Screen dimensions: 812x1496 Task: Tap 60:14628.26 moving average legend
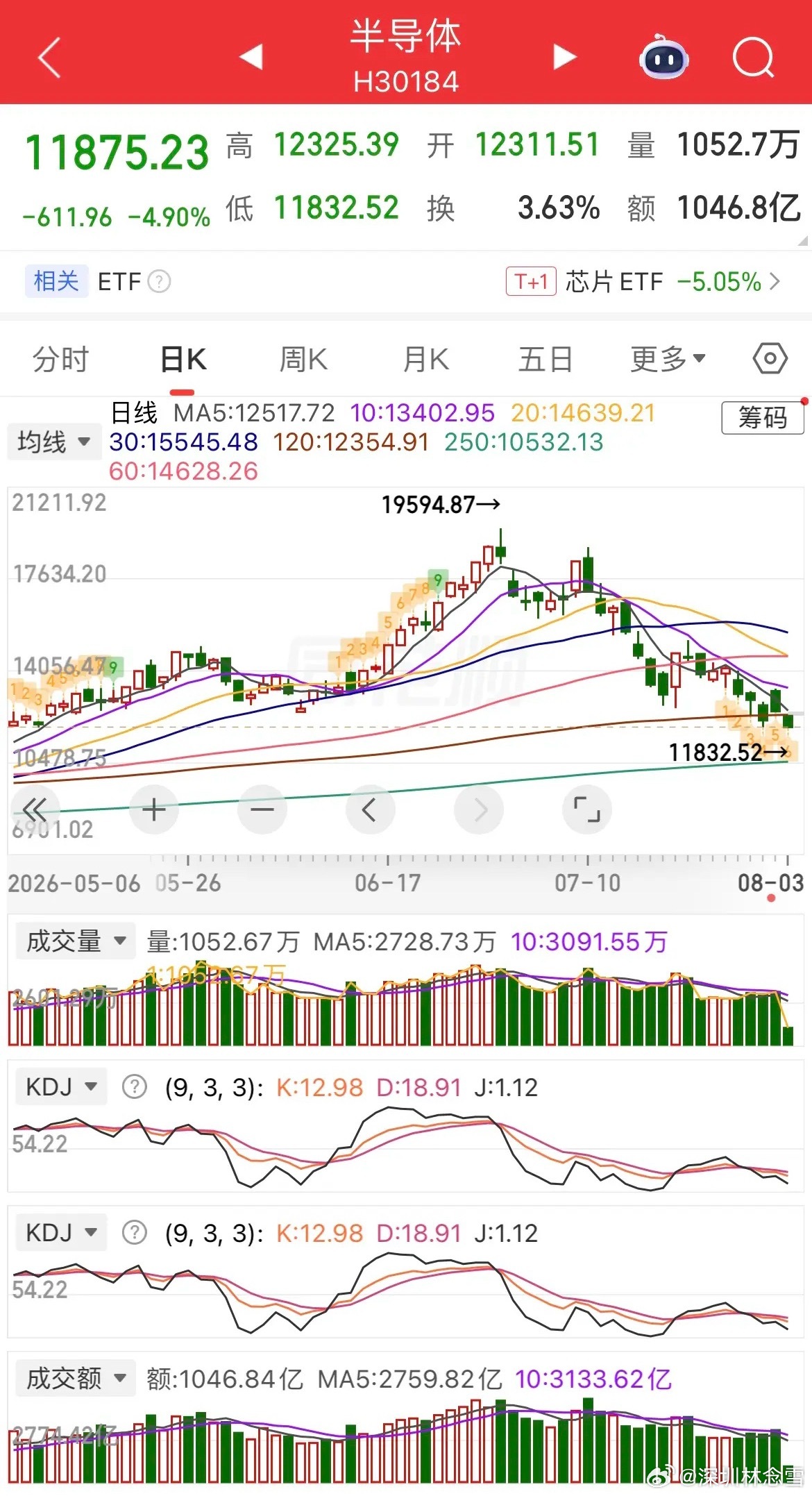coord(184,471)
